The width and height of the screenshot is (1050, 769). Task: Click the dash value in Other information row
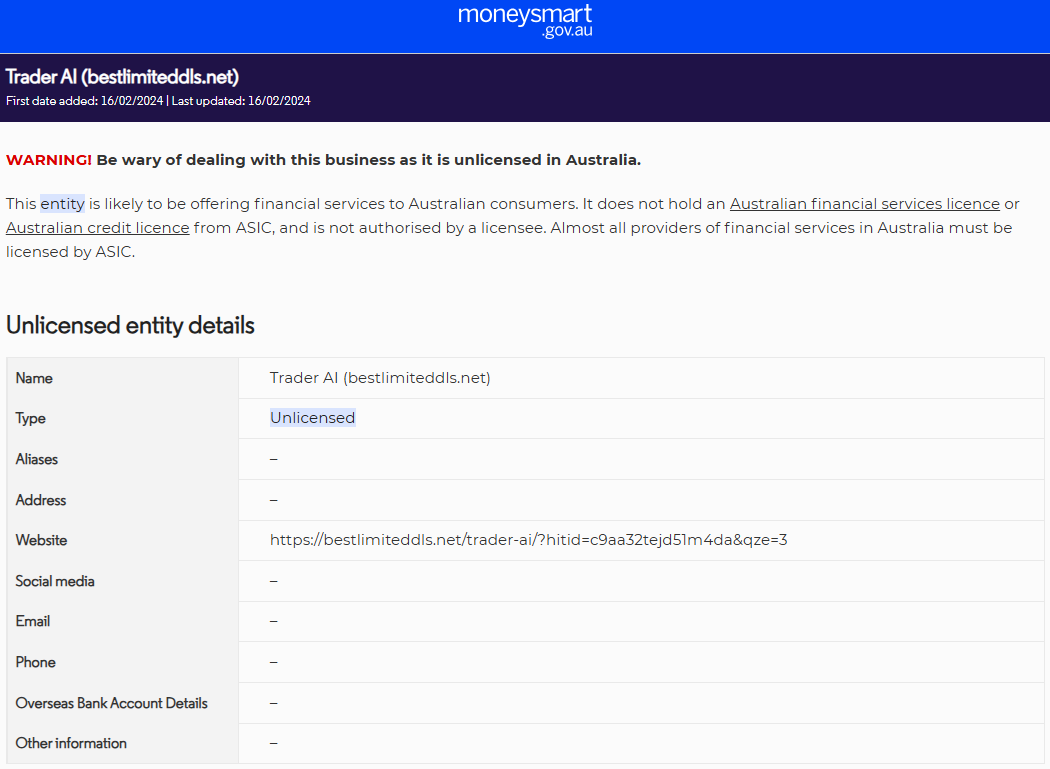coord(274,744)
